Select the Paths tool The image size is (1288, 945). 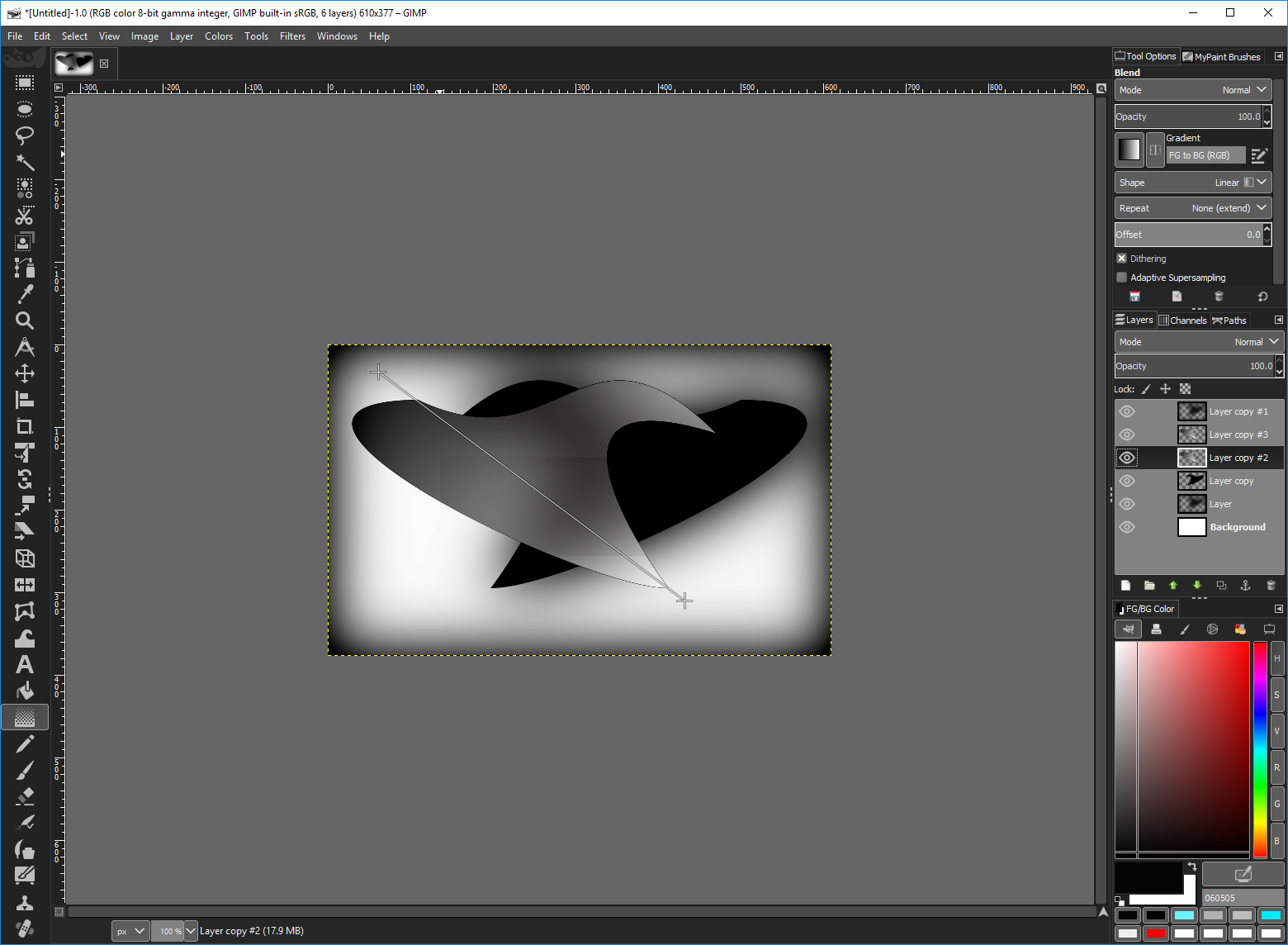(25, 268)
